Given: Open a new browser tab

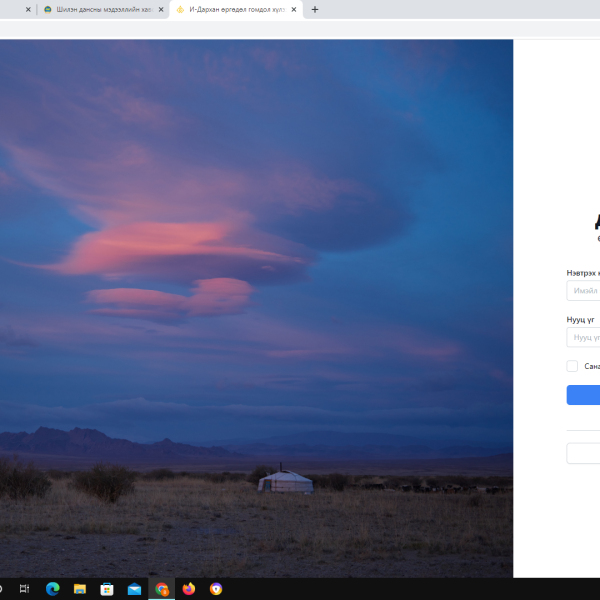Looking at the screenshot, I should [315, 10].
